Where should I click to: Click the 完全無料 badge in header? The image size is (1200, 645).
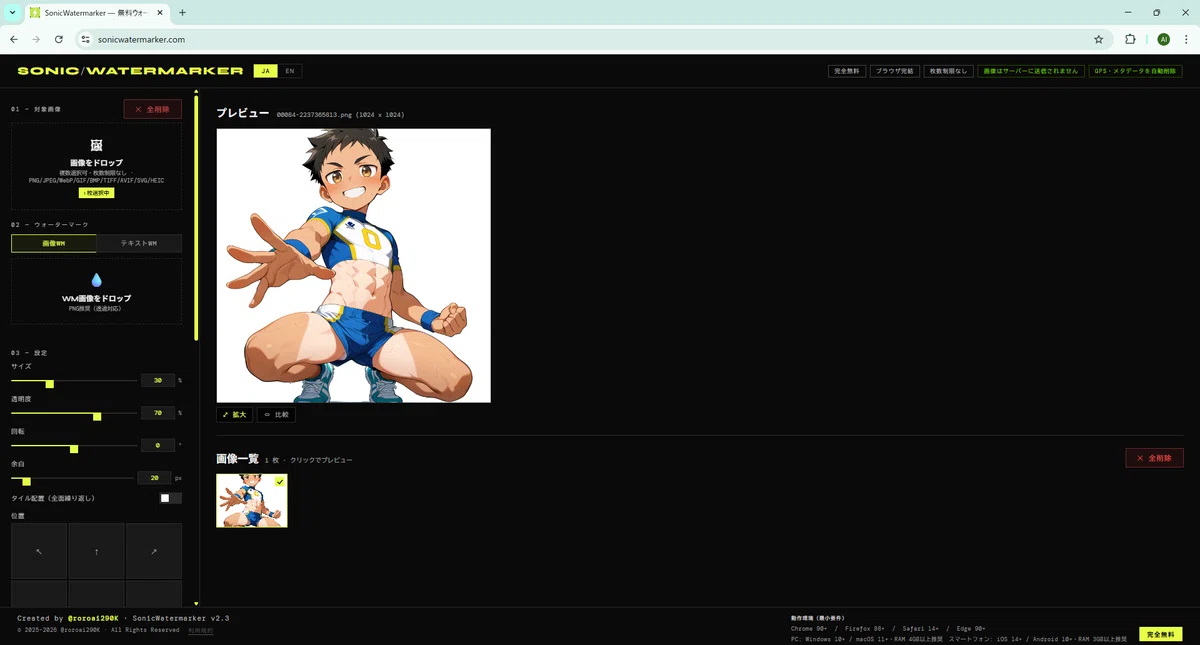[847, 71]
